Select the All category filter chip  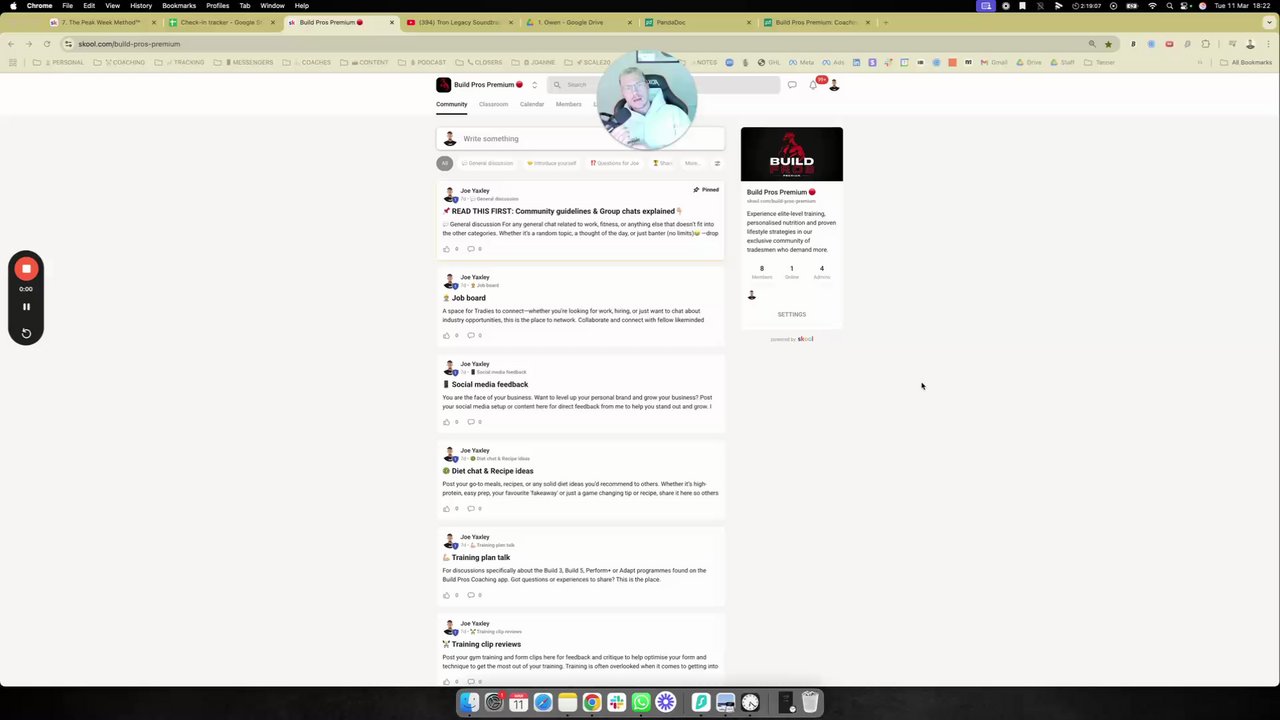coord(445,163)
